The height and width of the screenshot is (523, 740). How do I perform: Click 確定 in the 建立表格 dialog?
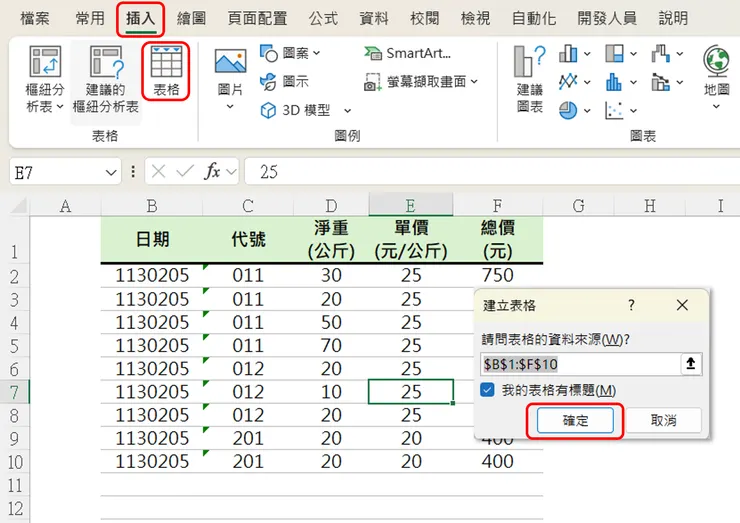pyautogui.click(x=575, y=420)
